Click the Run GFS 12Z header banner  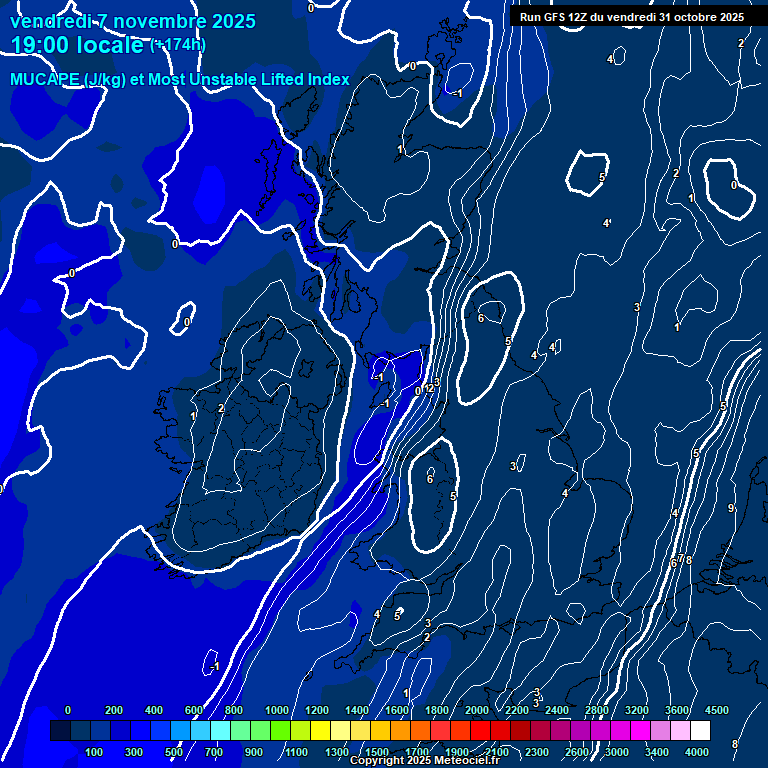631,17
